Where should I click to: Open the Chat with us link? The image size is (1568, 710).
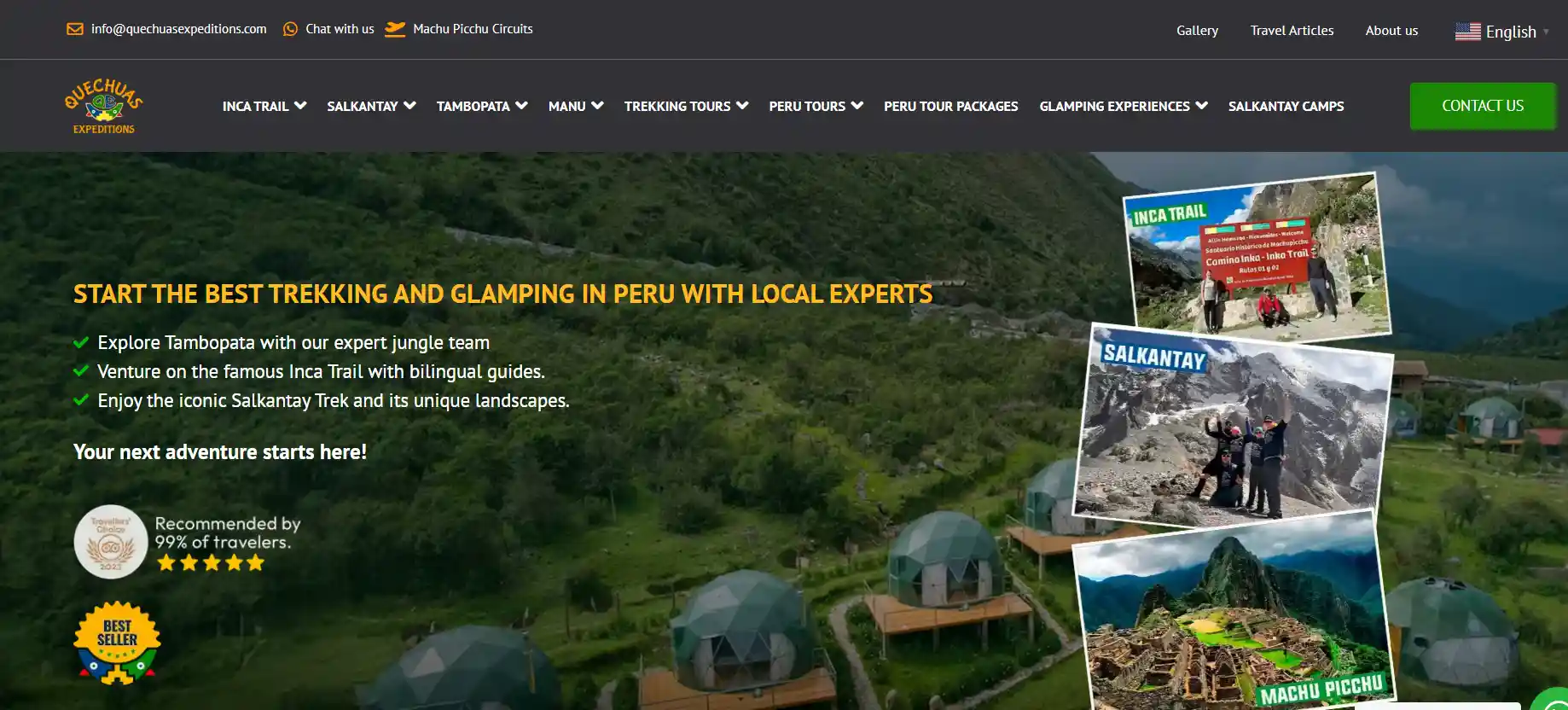point(340,29)
